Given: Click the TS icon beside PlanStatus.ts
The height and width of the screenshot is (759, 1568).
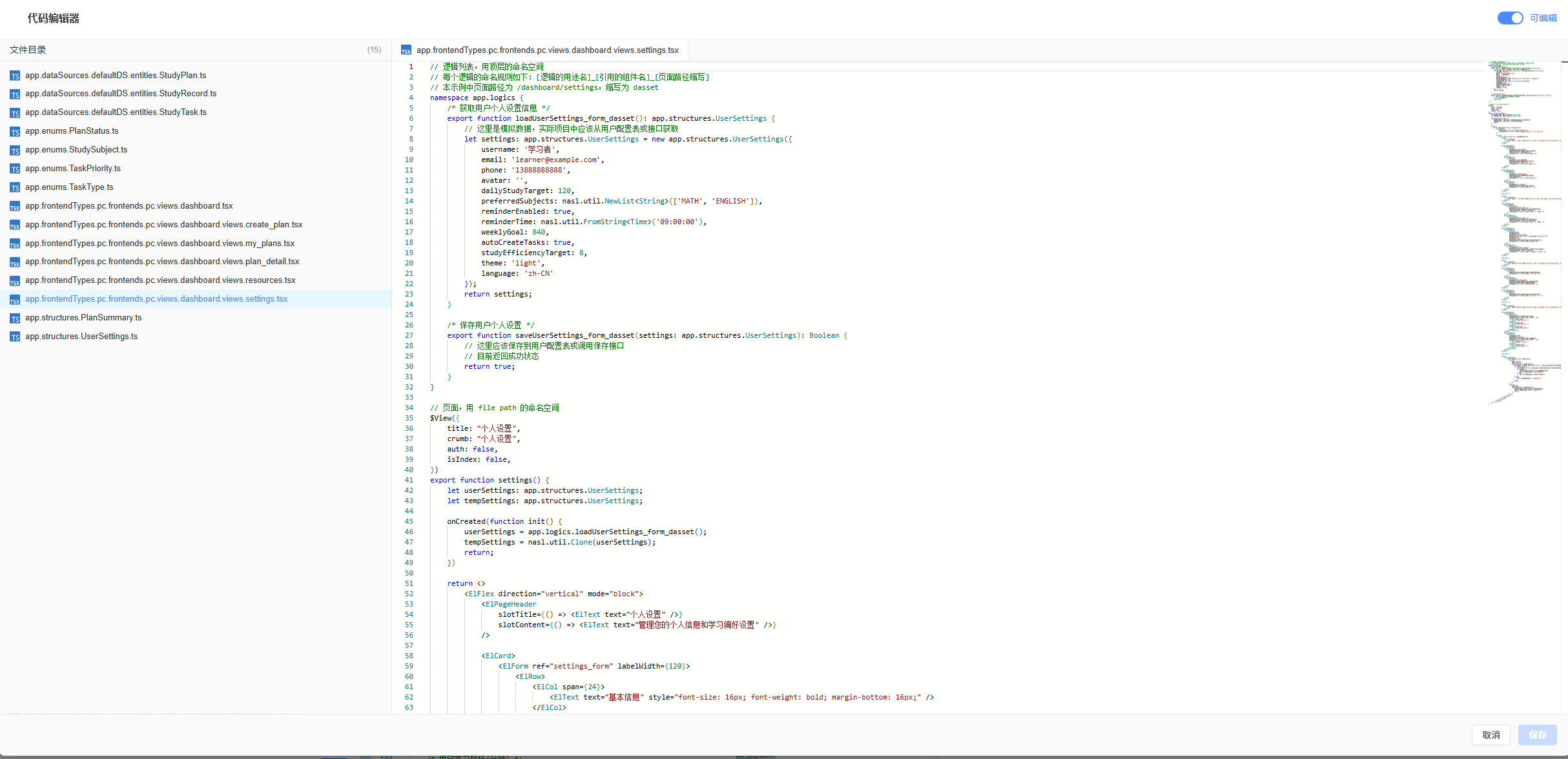Looking at the screenshot, I should click(15, 132).
